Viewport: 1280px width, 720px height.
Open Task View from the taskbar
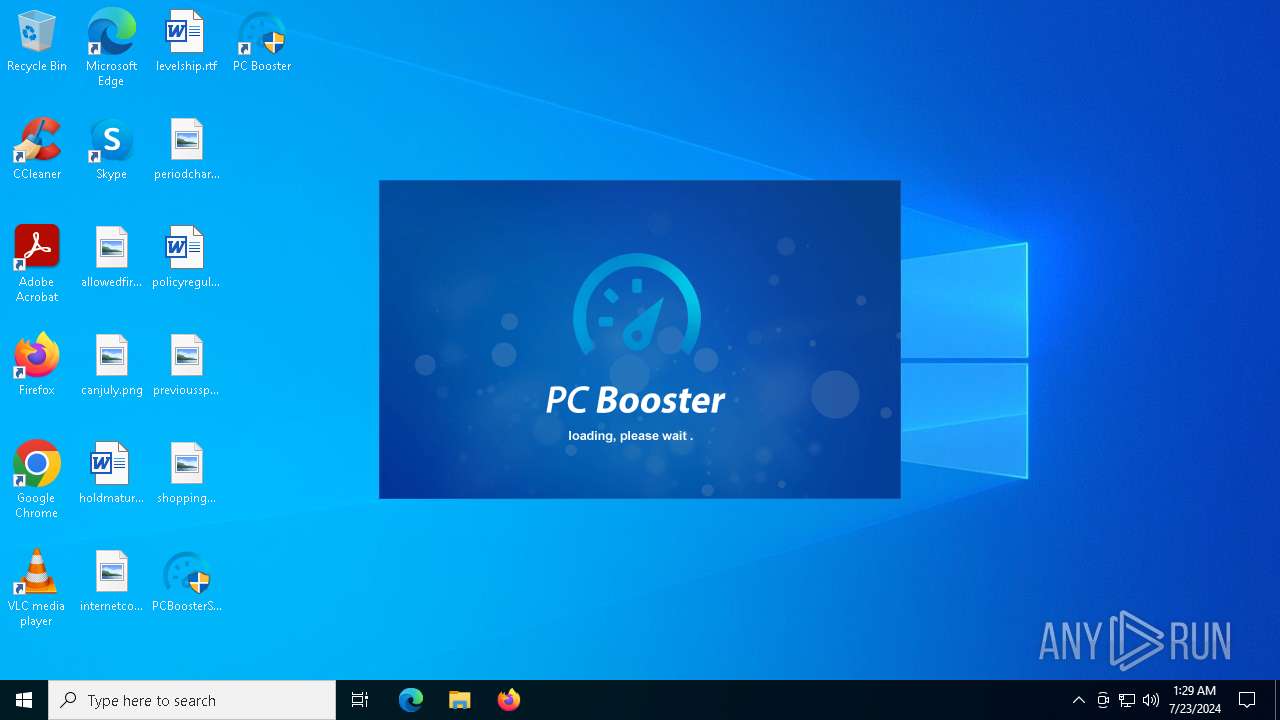[x=360, y=700]
